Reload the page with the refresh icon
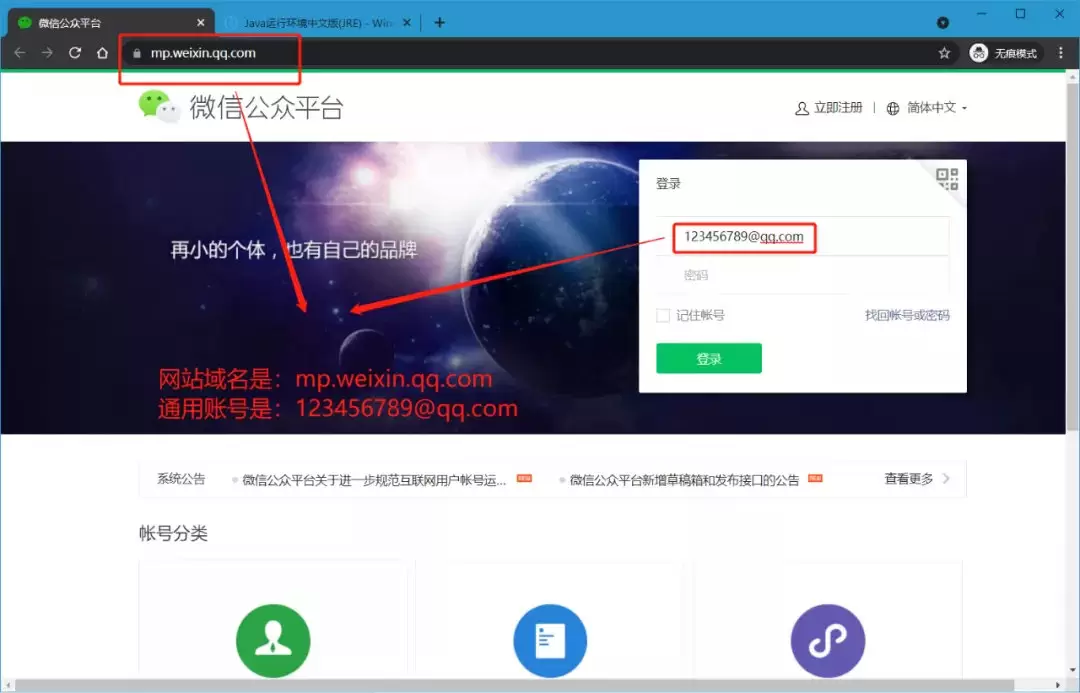1080x693 pixels. (x=74, y=53)
